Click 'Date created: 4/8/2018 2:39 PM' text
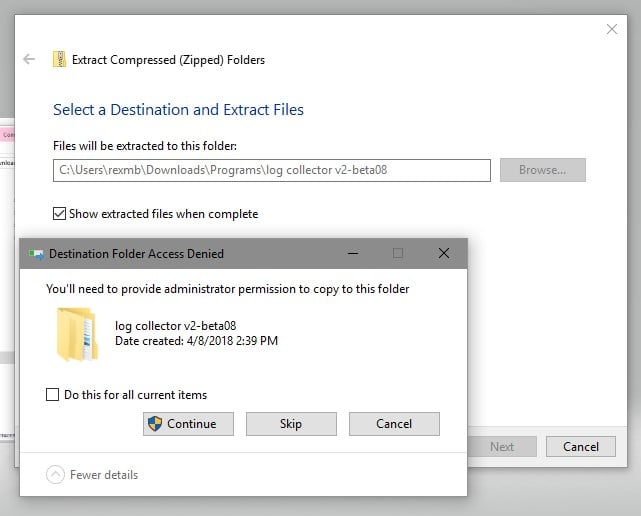This screenshot has height=516, width=641. (196, 341)
